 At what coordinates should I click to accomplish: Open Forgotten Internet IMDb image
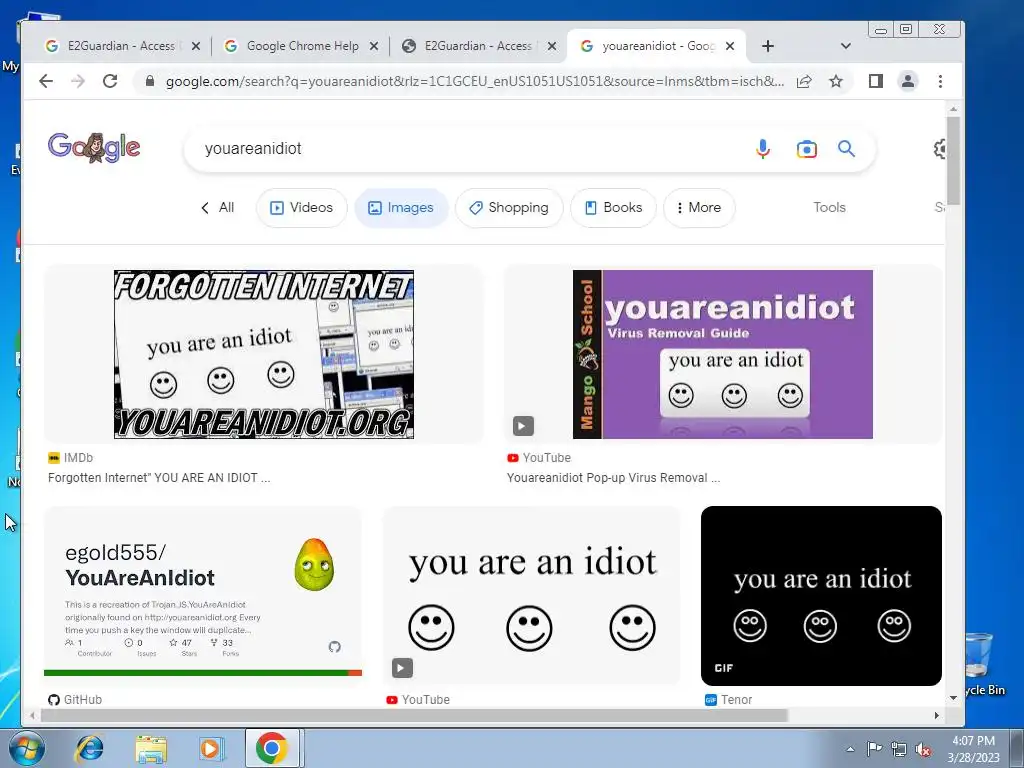(x=264, y=354)
